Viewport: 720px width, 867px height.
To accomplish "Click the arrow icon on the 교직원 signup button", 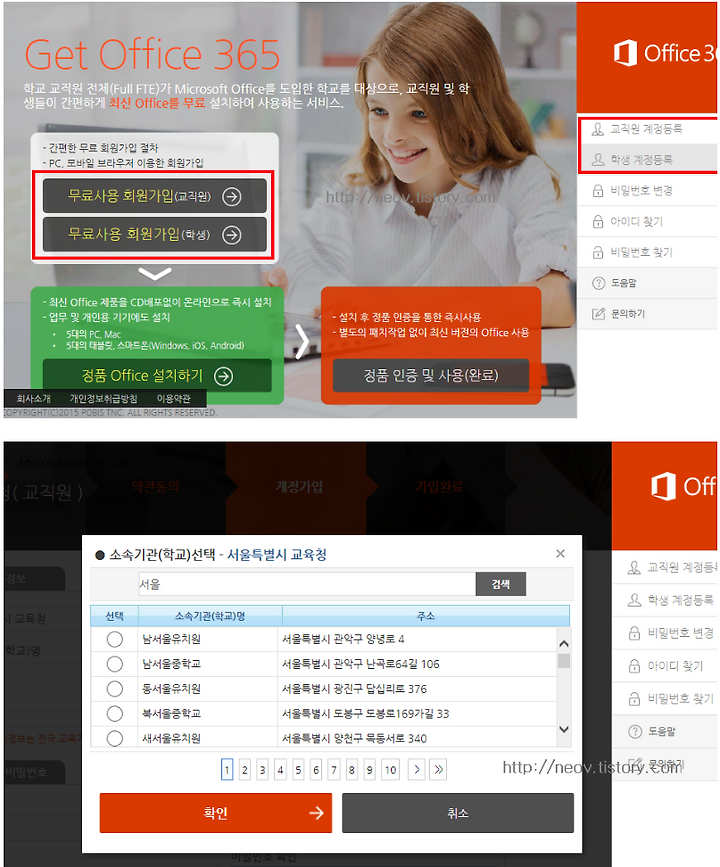I will [x=232, y=196].
